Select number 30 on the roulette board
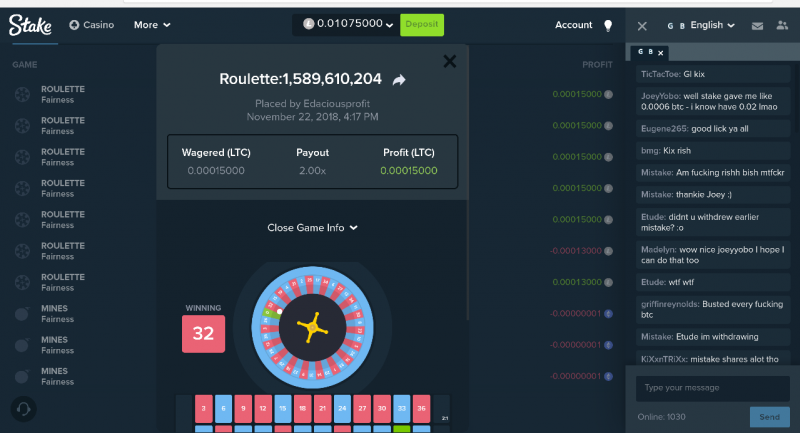Viewport: 800px width, 433px height. tap(382, 409)
